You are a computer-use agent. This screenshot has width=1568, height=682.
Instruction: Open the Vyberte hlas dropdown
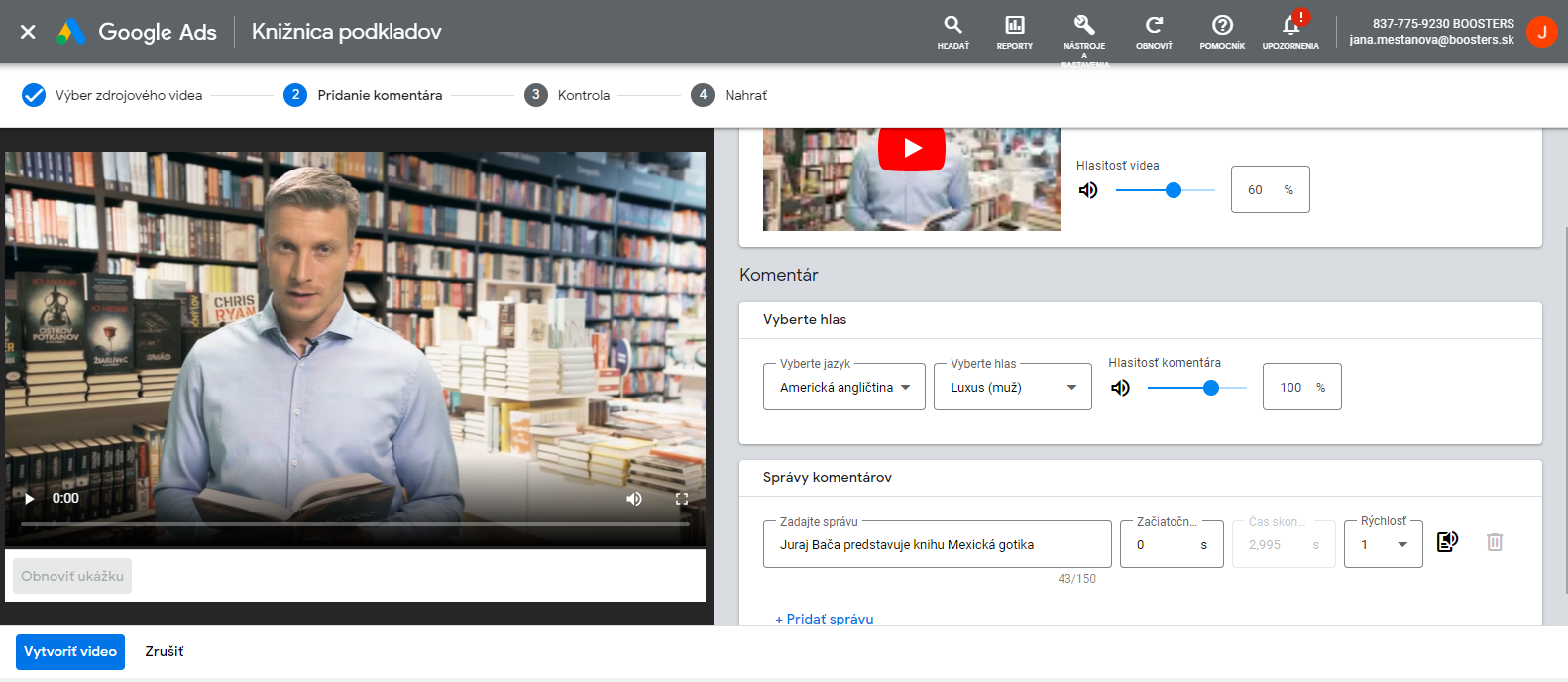[1013, 387]
